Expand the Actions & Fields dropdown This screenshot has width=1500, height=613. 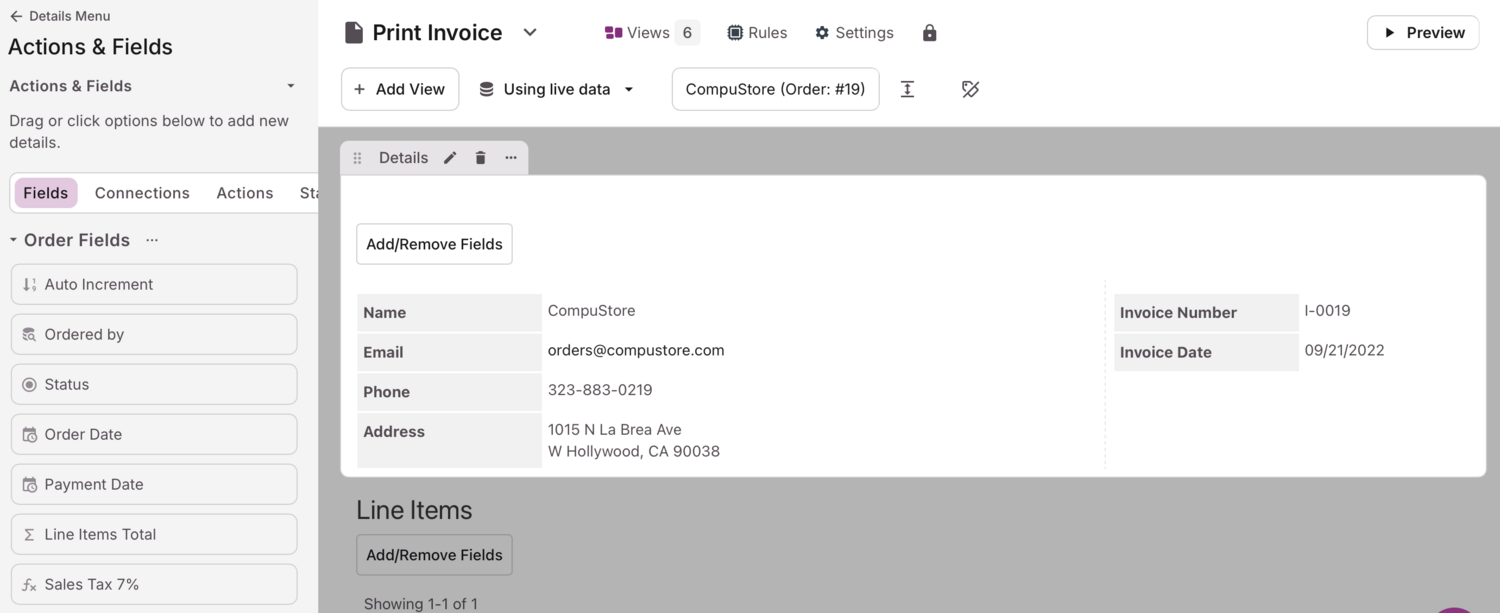[x=290, y=86]
